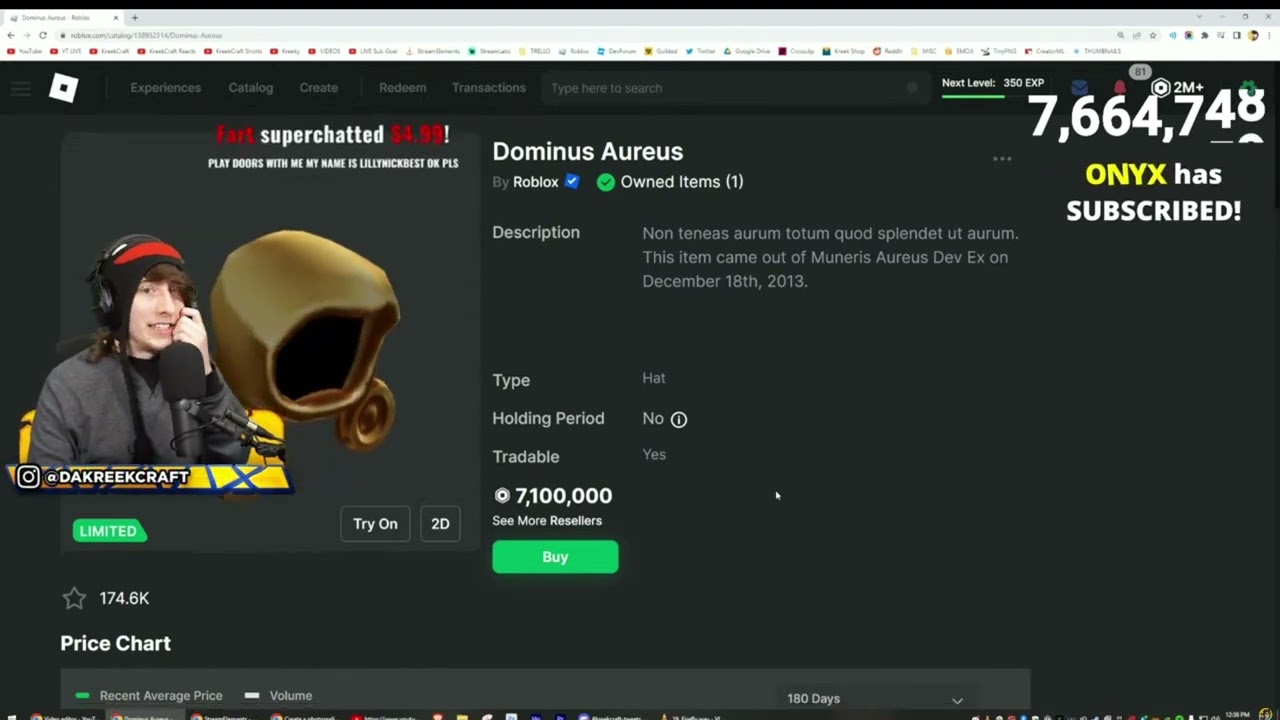
Task: Open the Roblox messages envelope icon
Action: 1079,88
